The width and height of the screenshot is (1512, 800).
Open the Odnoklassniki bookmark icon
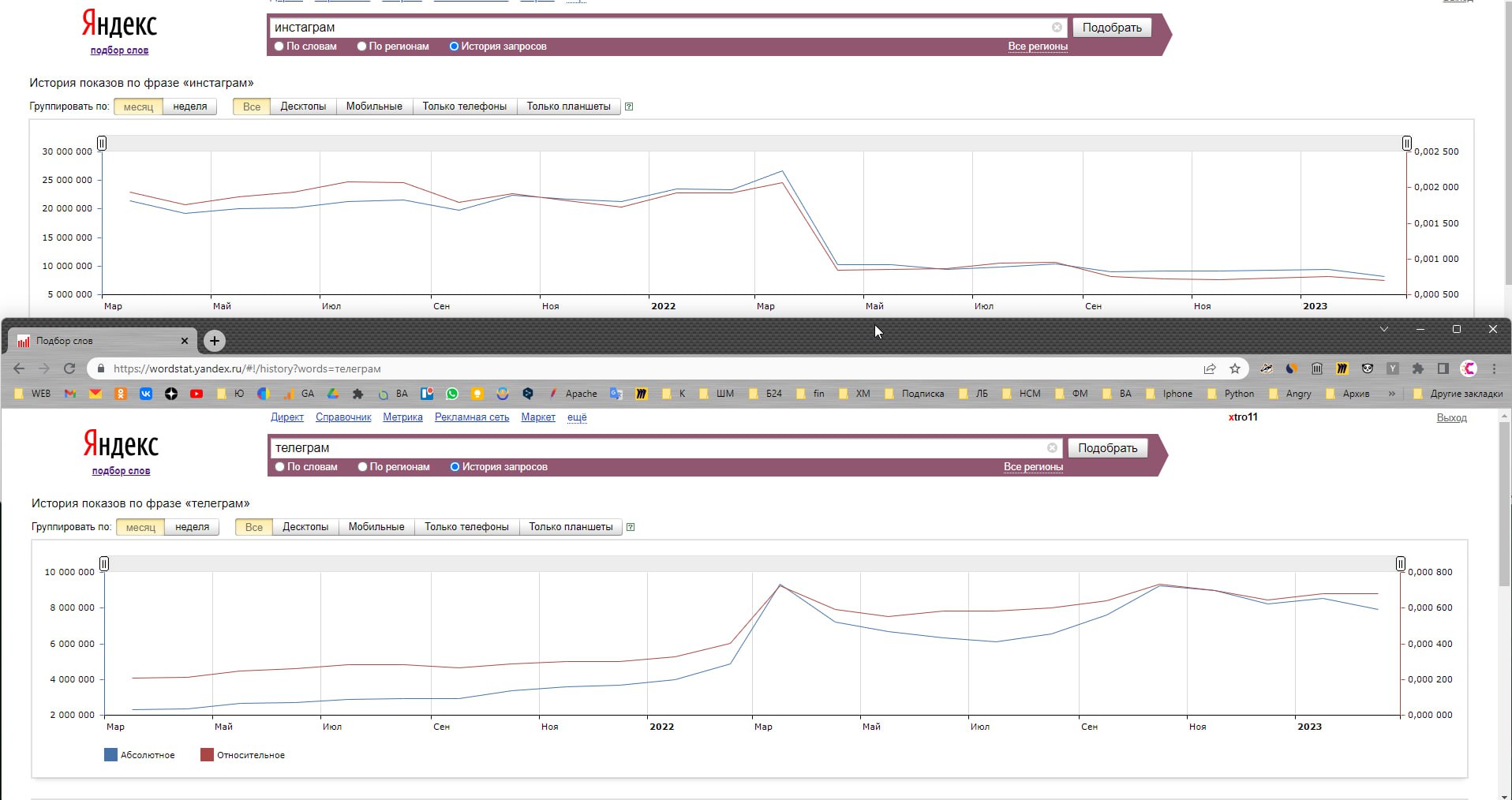pyautogui.click(x=121, y=393)
